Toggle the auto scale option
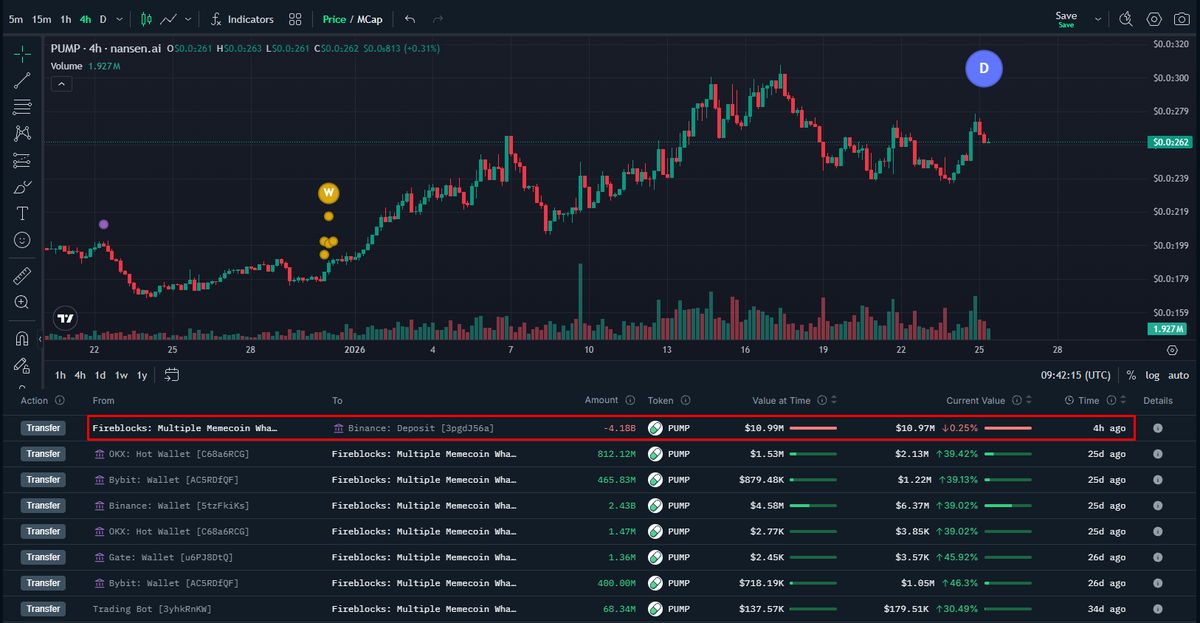1200x623 pixels. coord(1179,375)
